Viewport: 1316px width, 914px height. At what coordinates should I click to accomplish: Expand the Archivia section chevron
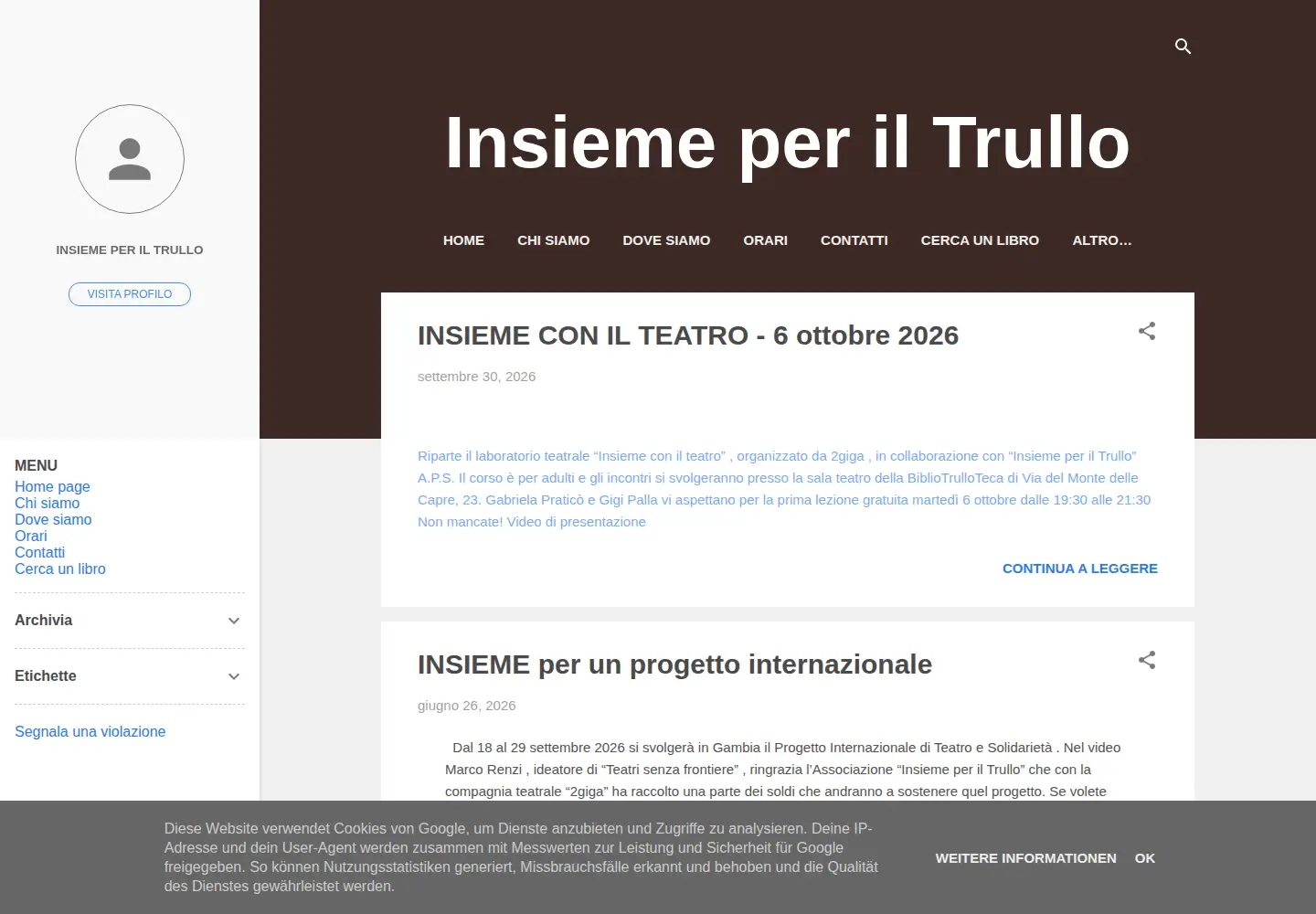(x=234, y=621)
